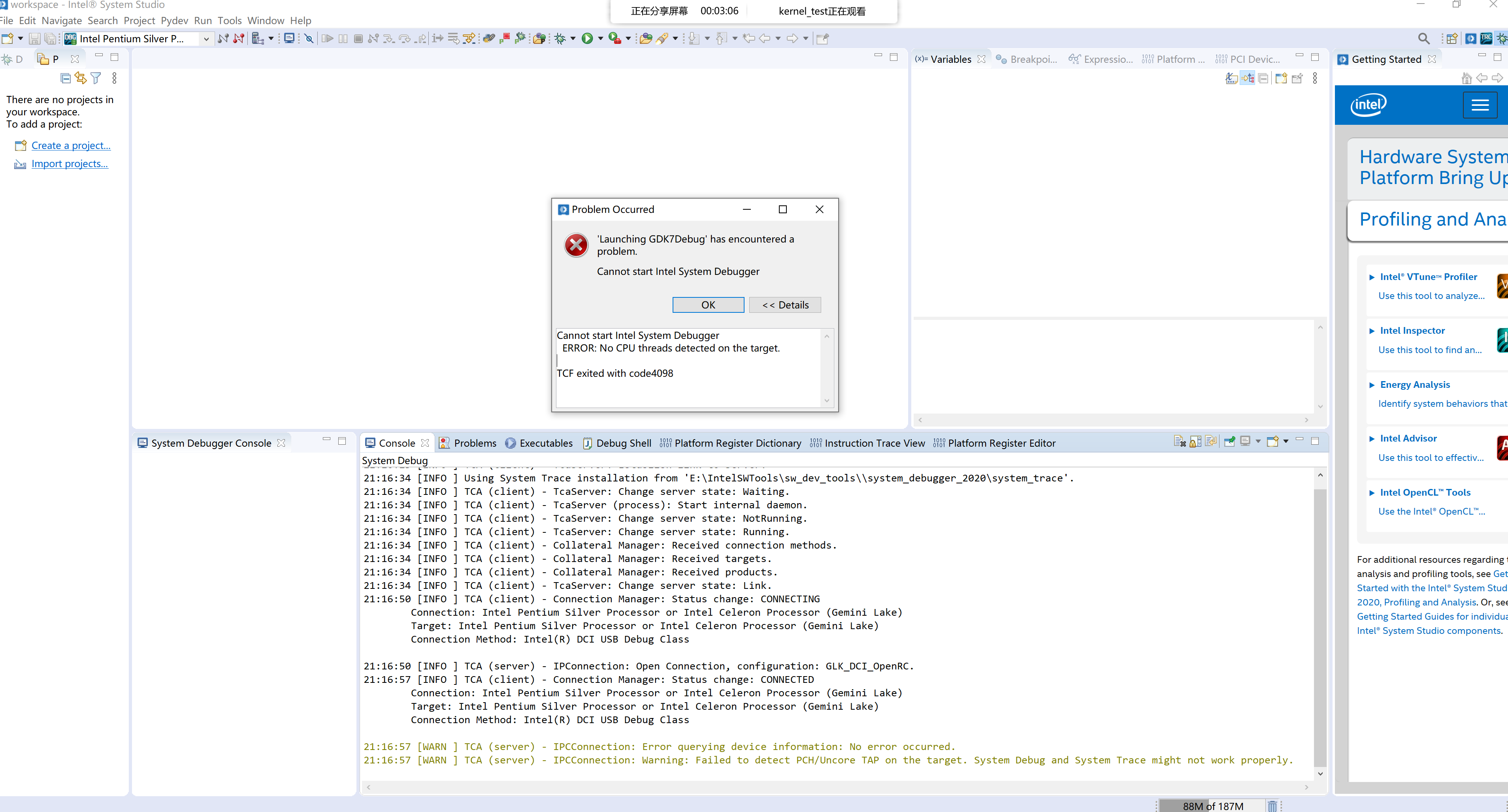Open the Run button dropdown arrow
The height and width of the screenshot is (812, 1508).
coord(601,39)
